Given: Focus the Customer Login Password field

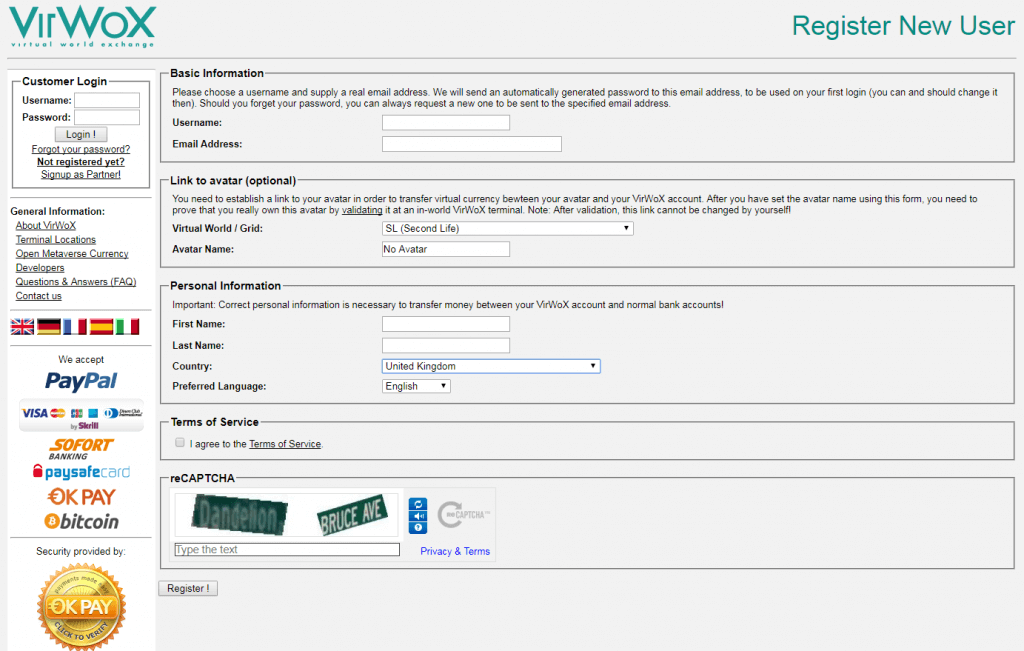Looking at the screenshot, I should (x=107, y=118).
